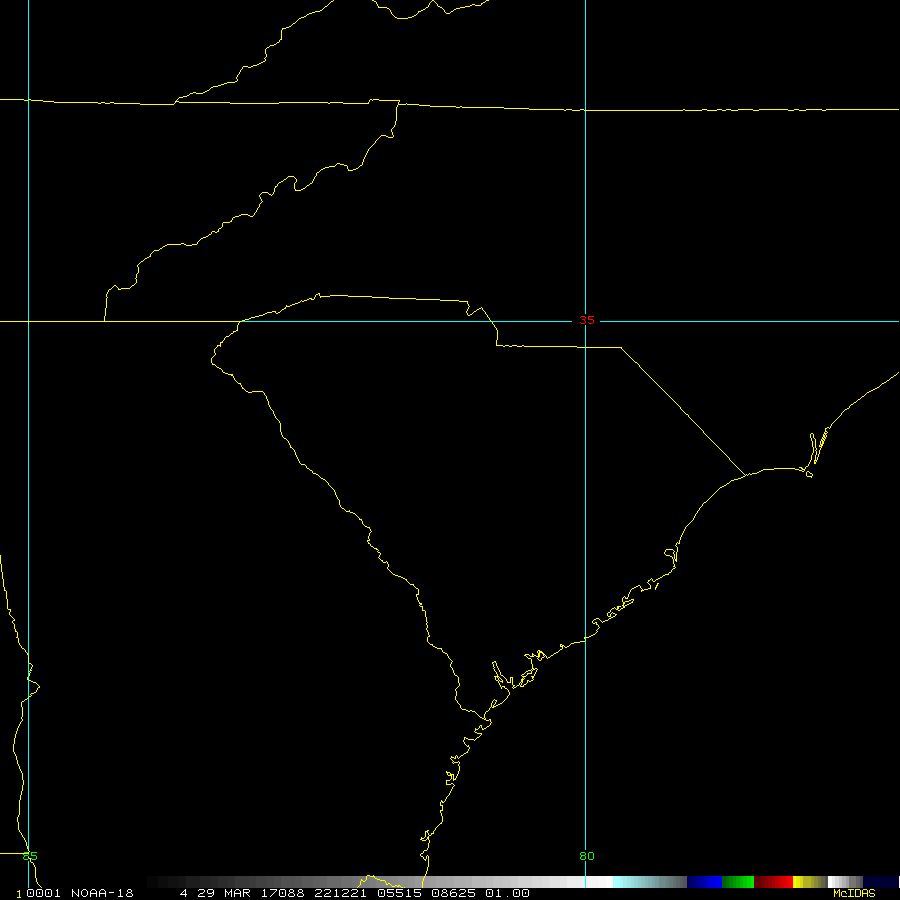
Task: Click the 08625 value in status line
Action: click(x=453, y=893)
